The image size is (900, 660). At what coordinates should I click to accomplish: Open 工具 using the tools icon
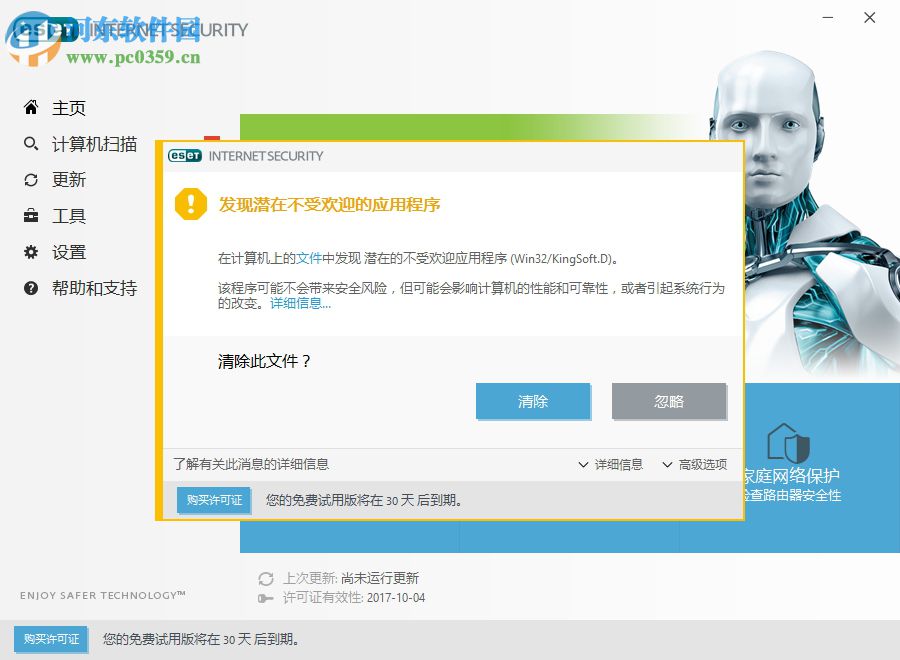(31, 215)
